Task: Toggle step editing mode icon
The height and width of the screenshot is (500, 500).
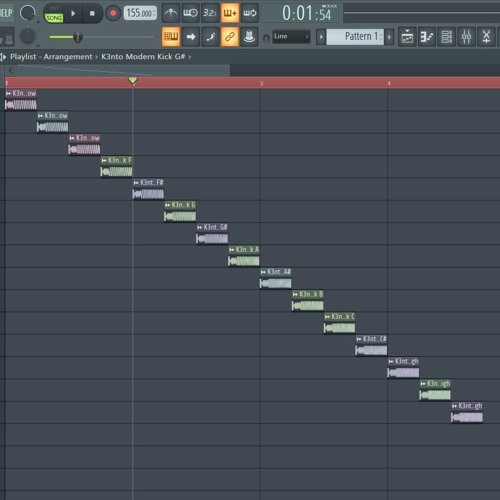Action: pyautogui.click(x=210, y=36)
